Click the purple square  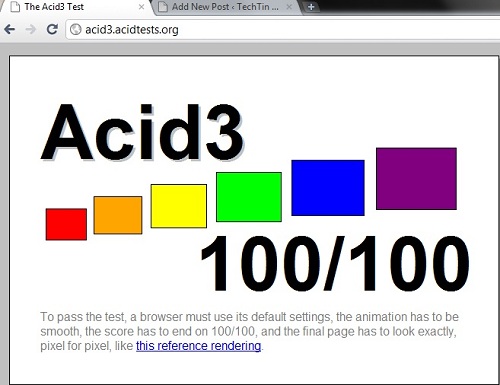tap(416, 179)
